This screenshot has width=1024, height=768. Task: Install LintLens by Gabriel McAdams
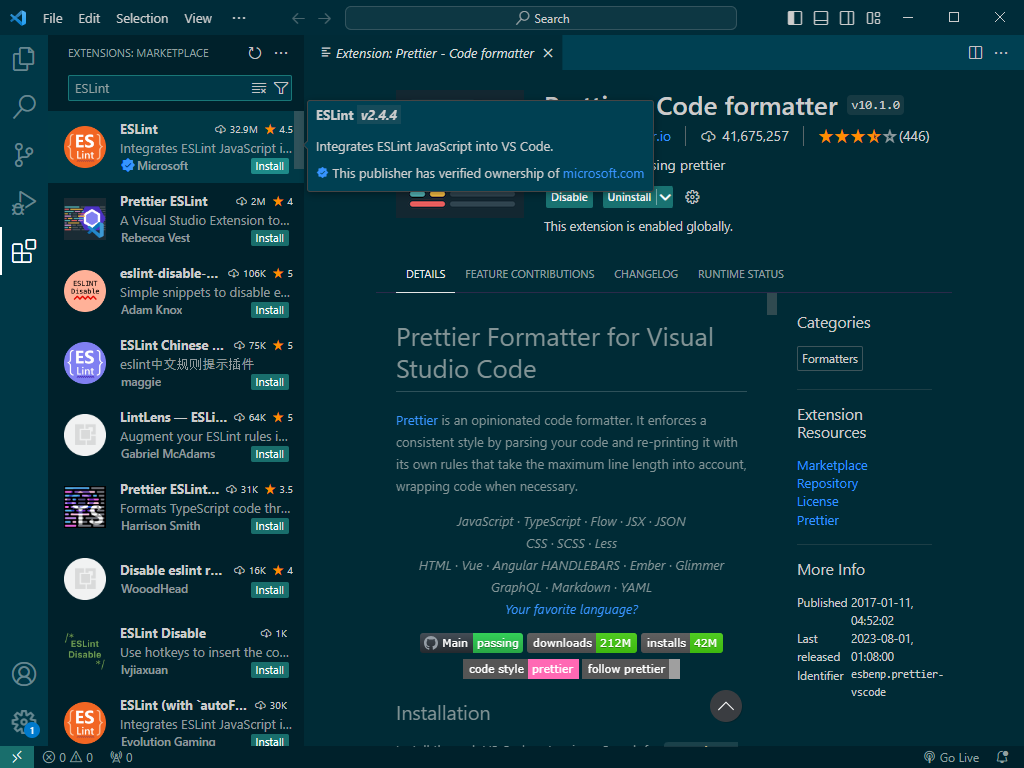(270, 454)
